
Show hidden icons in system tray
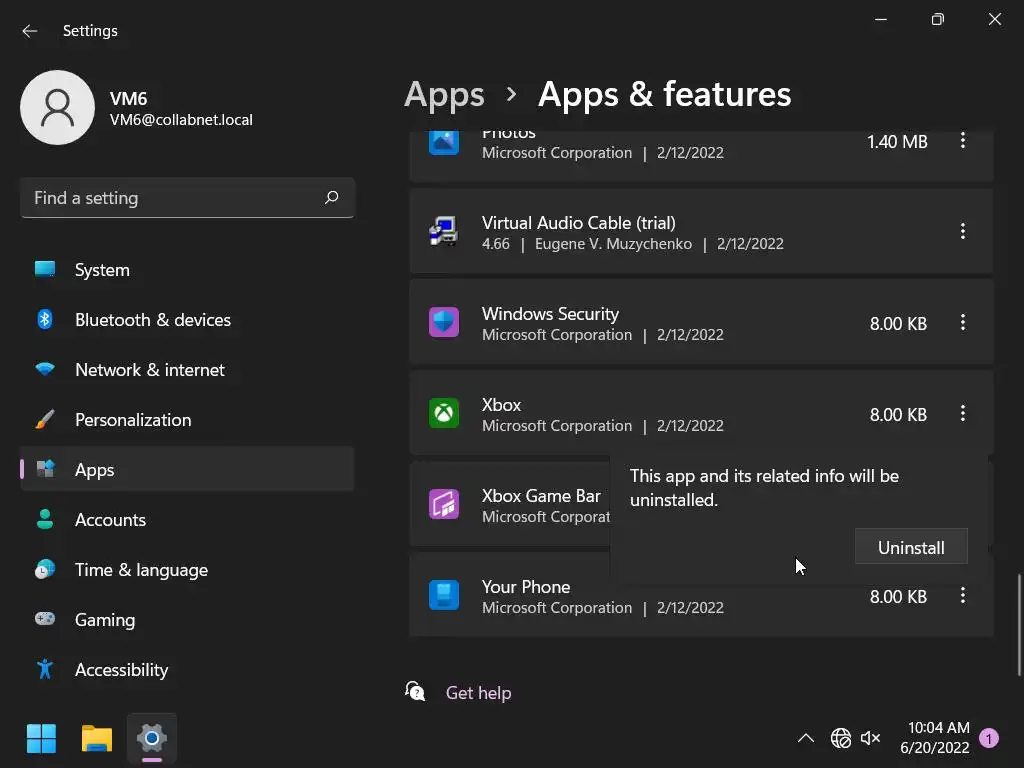coord(805,739)
